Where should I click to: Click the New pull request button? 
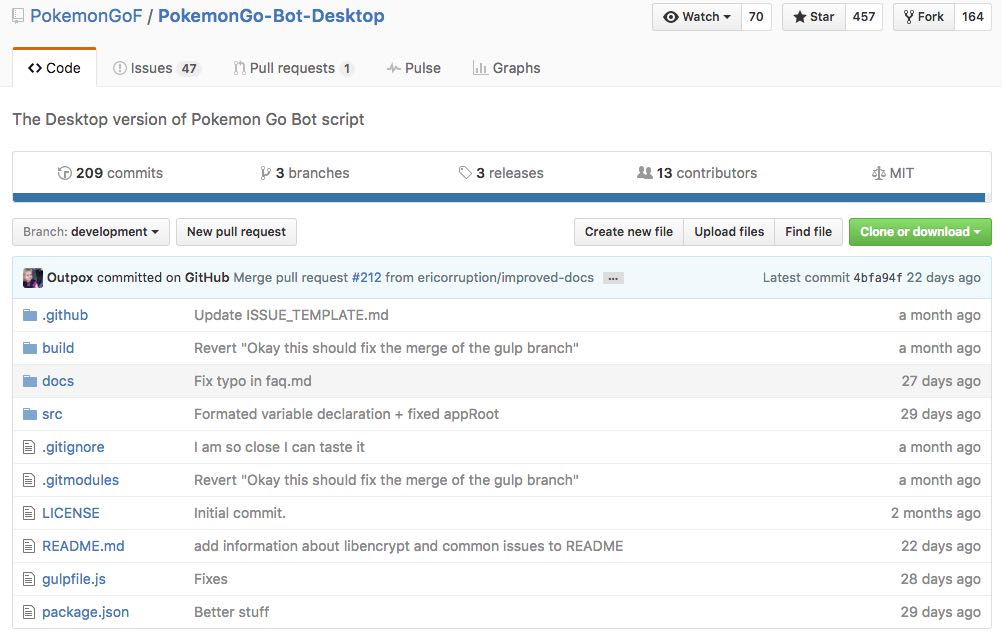click(x=236, y=232)
